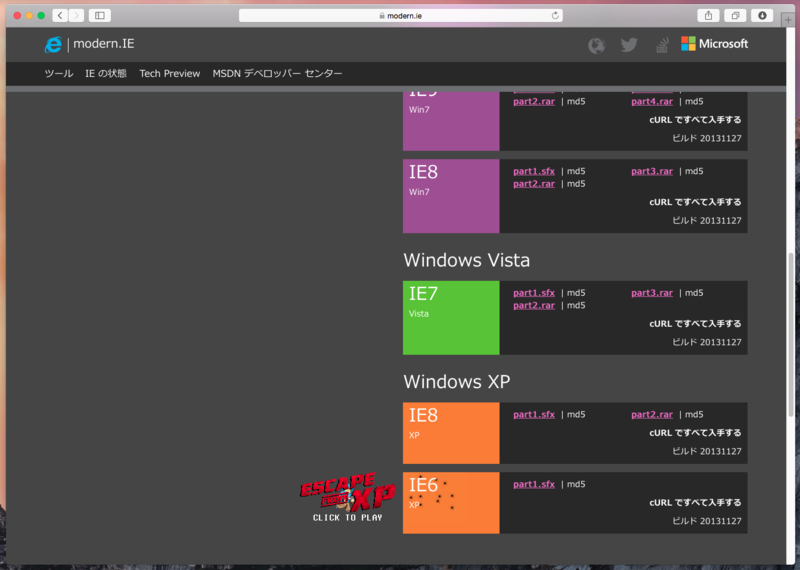
Task: Download part1.sfx for IE8 XP
Action: coord(534,414)
